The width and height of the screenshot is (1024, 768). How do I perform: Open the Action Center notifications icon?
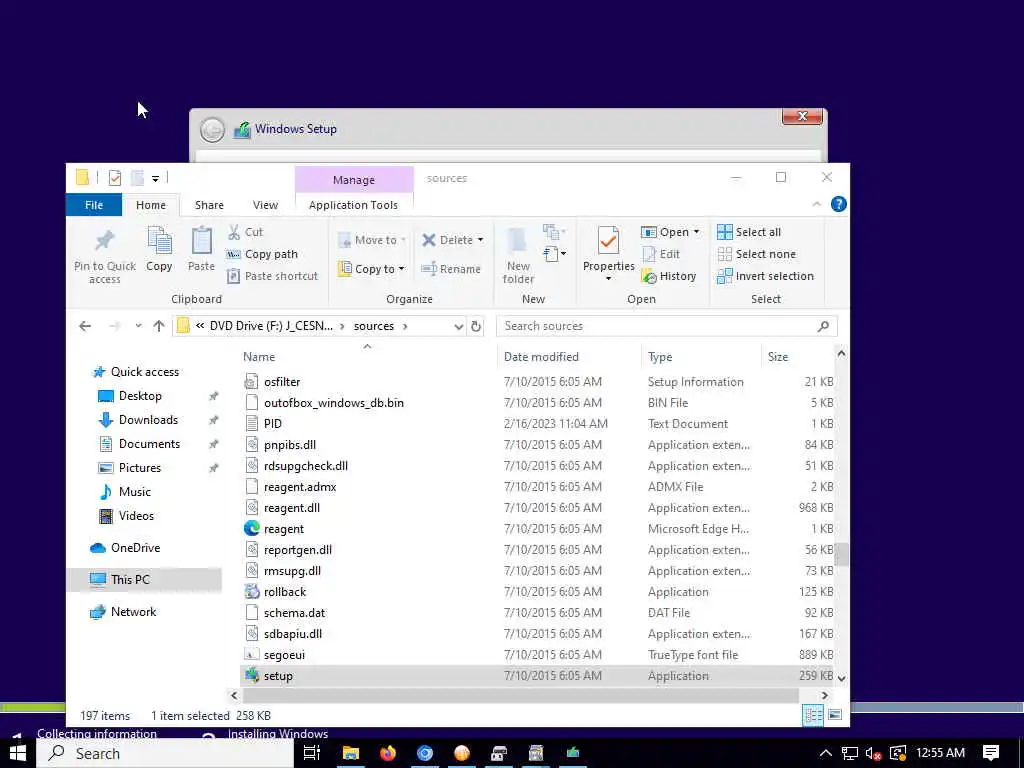point(991,753)
